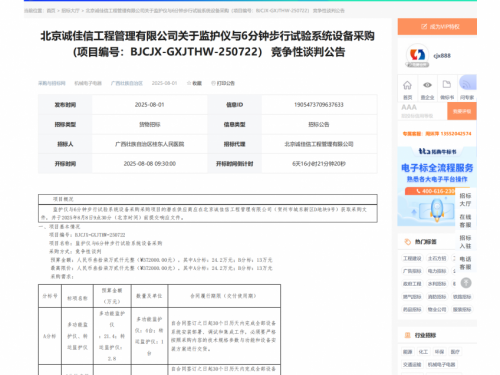Select the 药品招标 hot tag
500x375 pixels.
point(412,309)
